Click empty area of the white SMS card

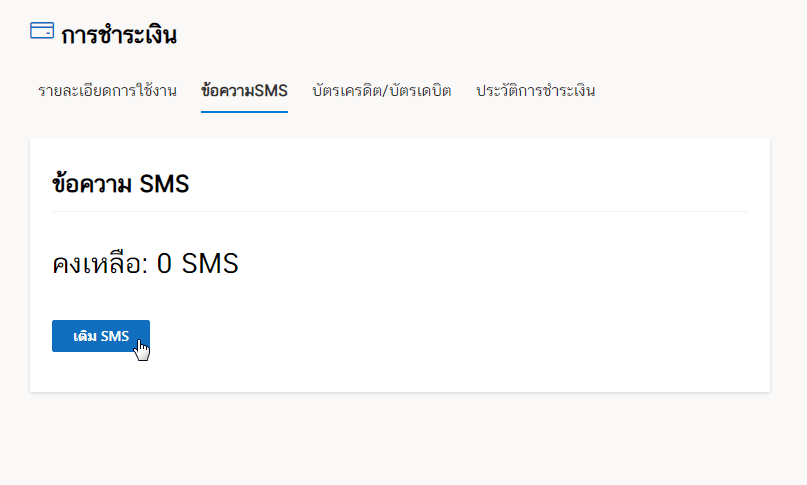pos(463,309)
